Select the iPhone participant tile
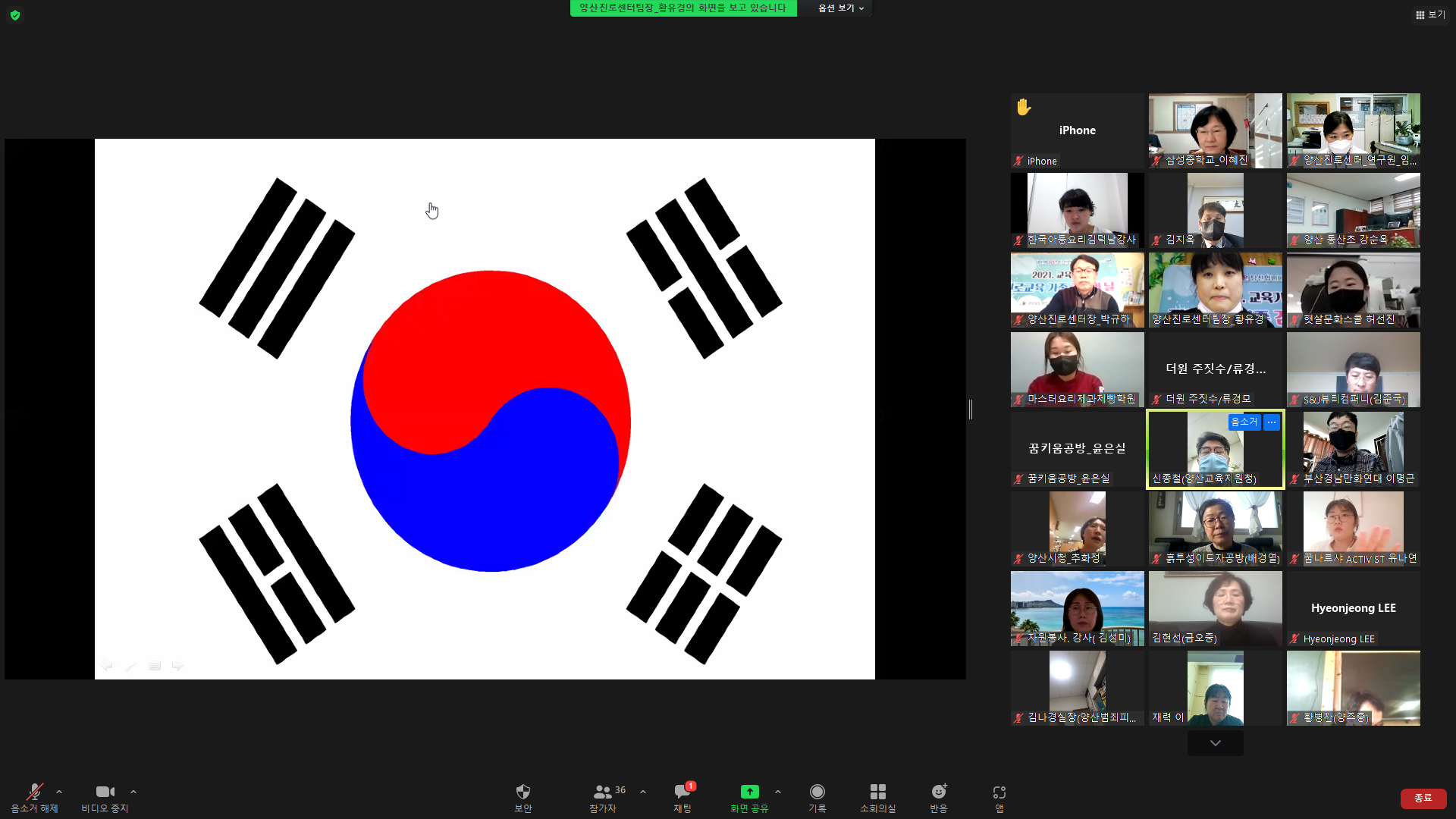The height and width of the screenshot is (819, 1456). (1077, 130)
